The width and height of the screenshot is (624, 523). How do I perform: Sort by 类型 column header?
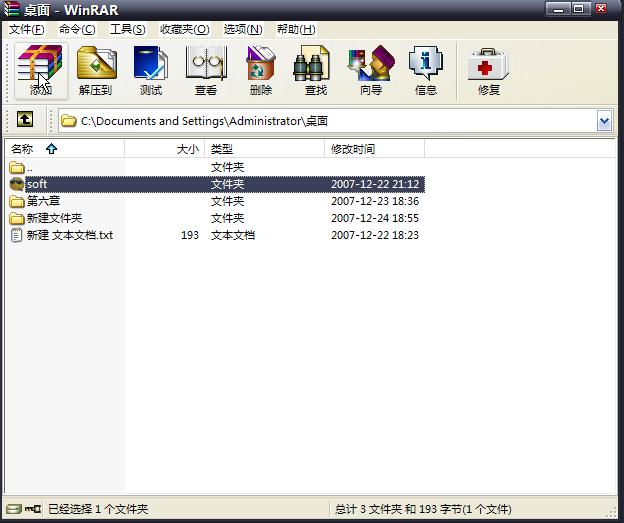coord(264,149)
